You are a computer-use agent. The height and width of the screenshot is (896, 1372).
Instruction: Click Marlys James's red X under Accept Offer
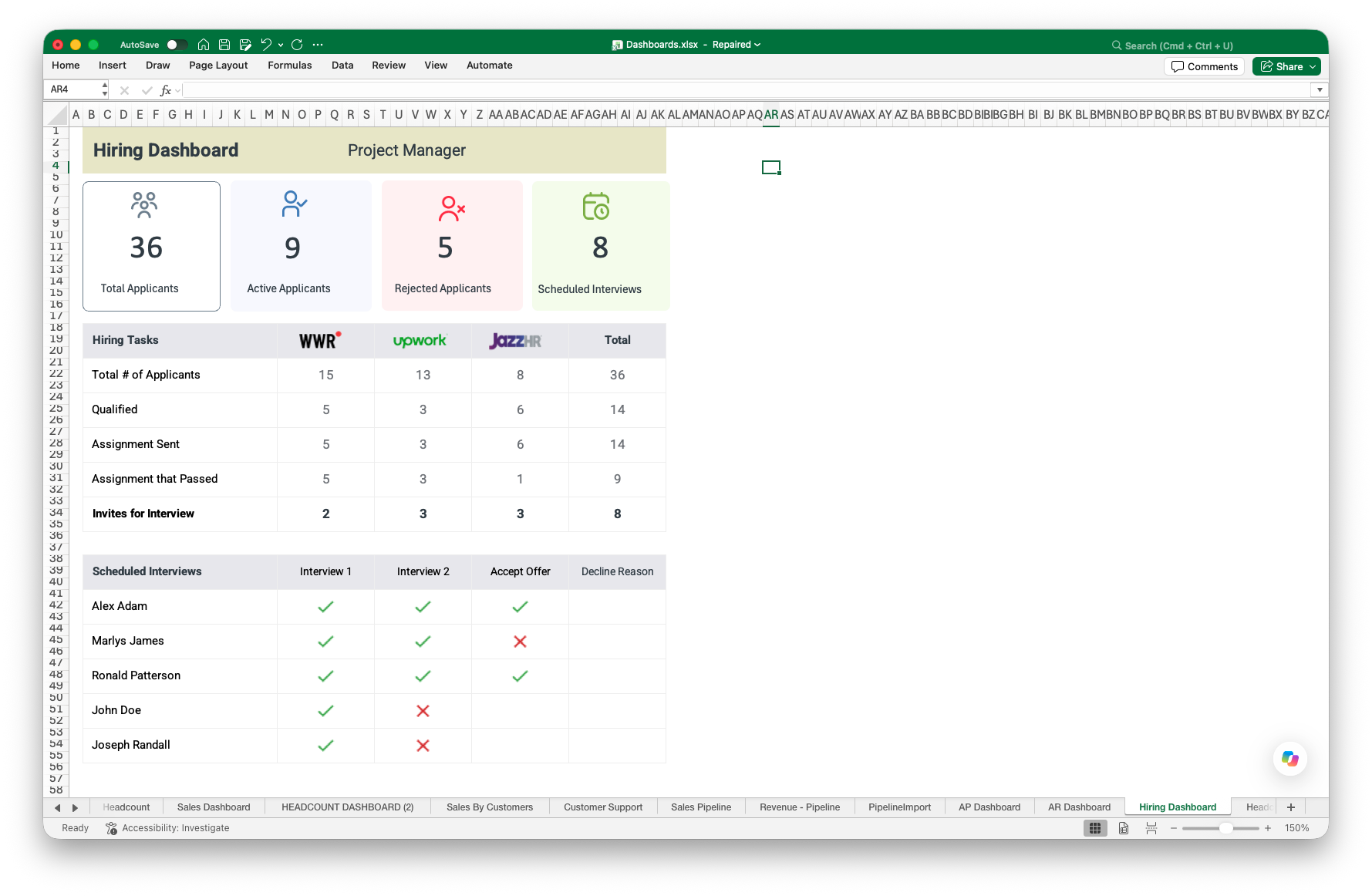point(521,642)
